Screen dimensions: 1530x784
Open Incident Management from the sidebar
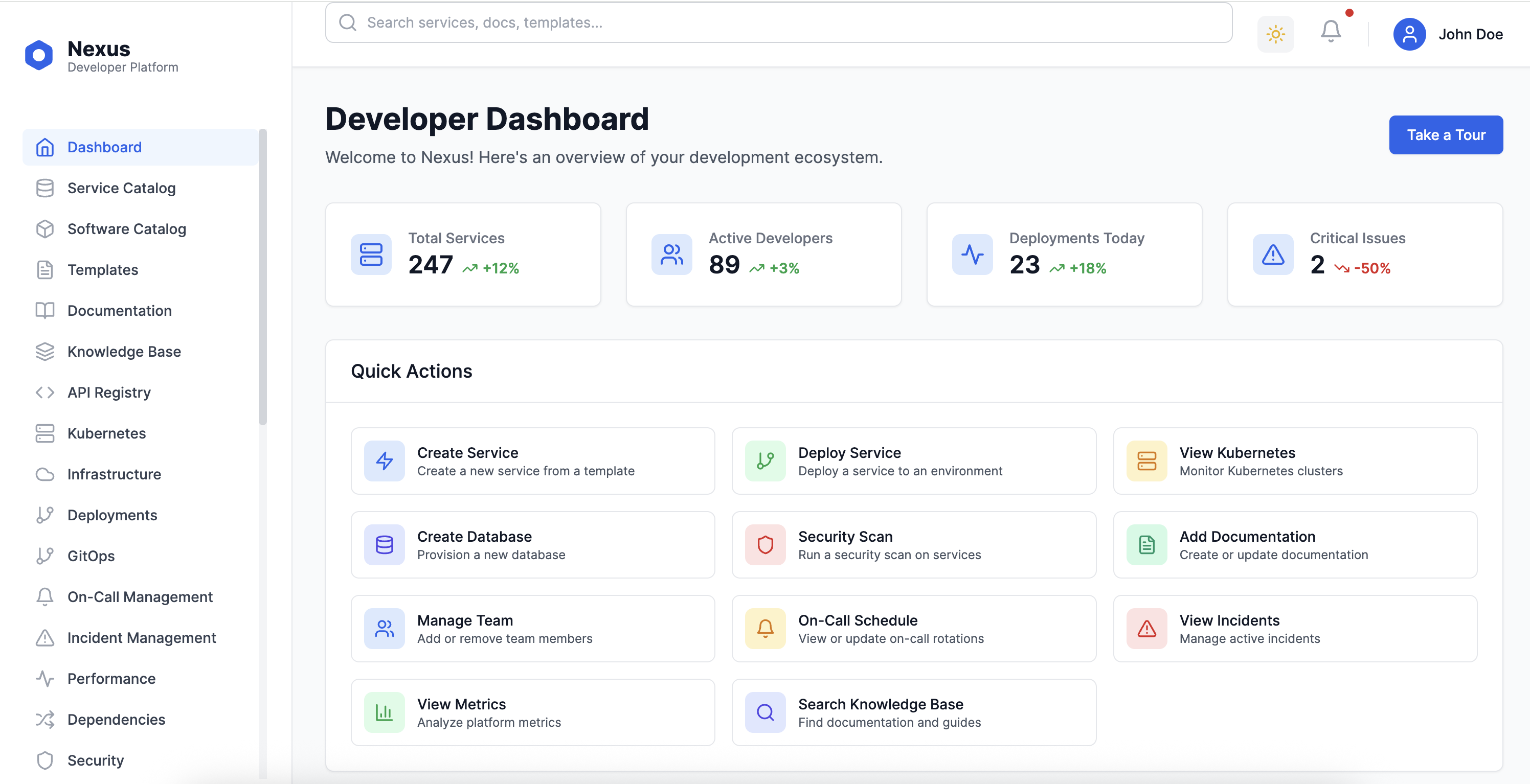tap(141, 637)
